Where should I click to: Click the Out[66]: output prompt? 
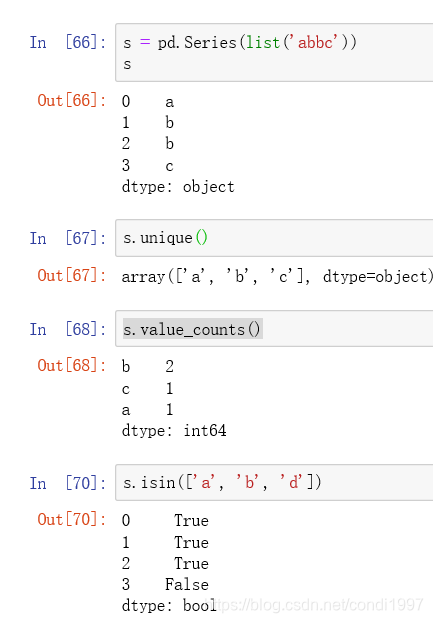point(72,101)
